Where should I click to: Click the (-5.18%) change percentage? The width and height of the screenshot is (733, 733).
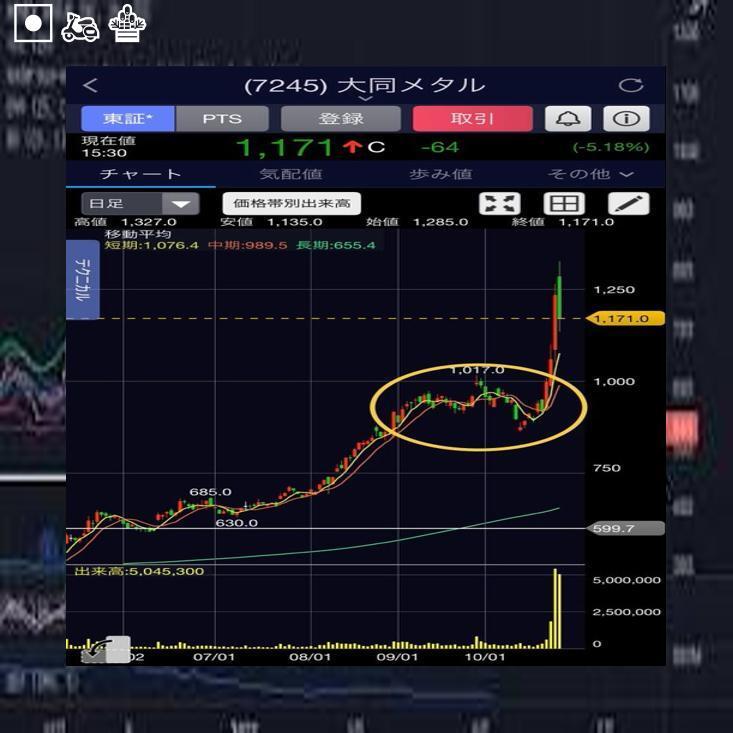[x=611, y=147]
